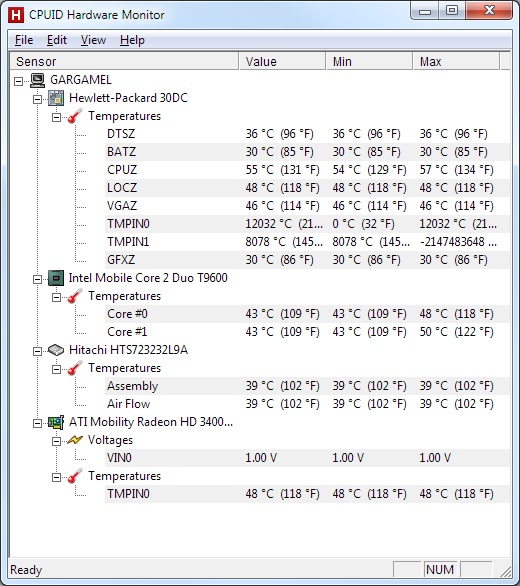Click TMPIN1 max value -2147483648
The image size is (520, 586).
tap(458, 242)
